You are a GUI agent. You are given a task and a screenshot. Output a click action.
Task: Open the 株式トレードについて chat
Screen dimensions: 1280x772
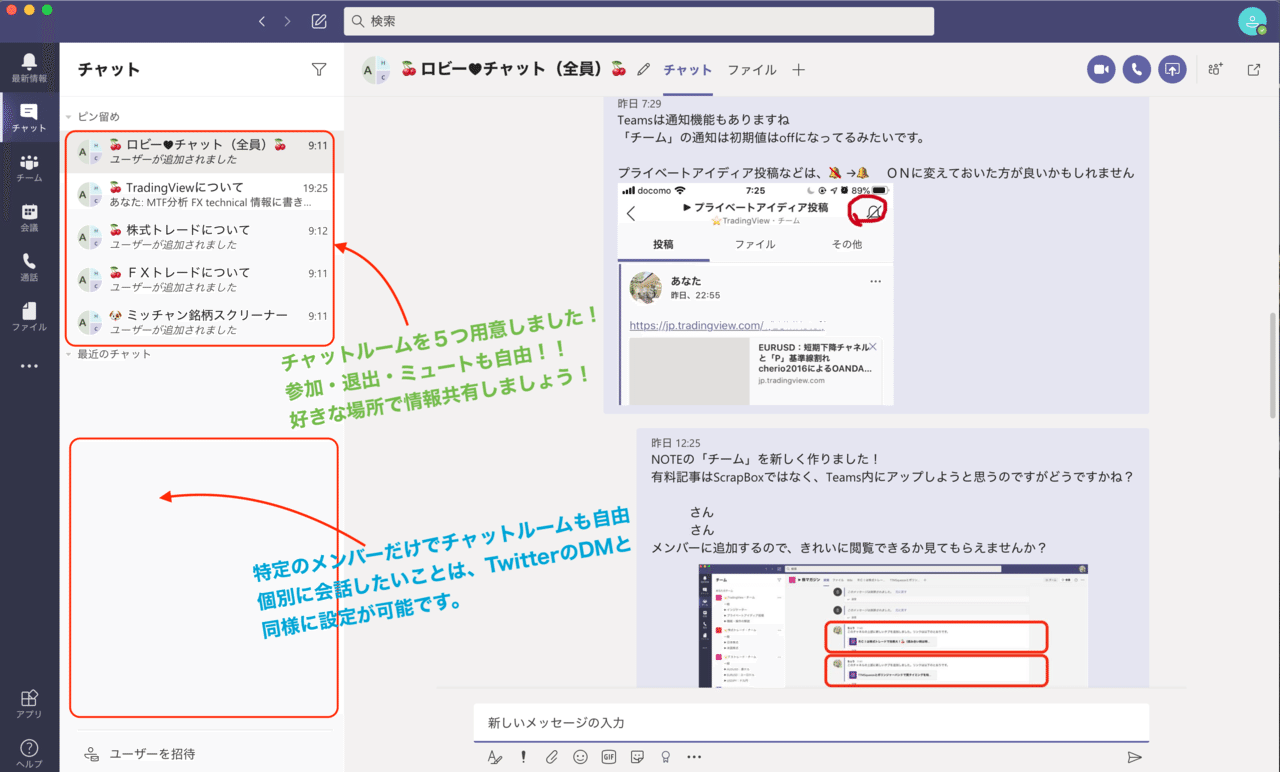(202, 237)
